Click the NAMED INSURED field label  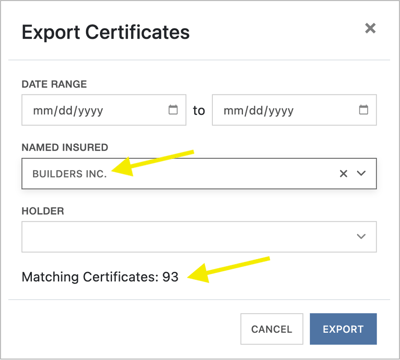tap(65, 147)
